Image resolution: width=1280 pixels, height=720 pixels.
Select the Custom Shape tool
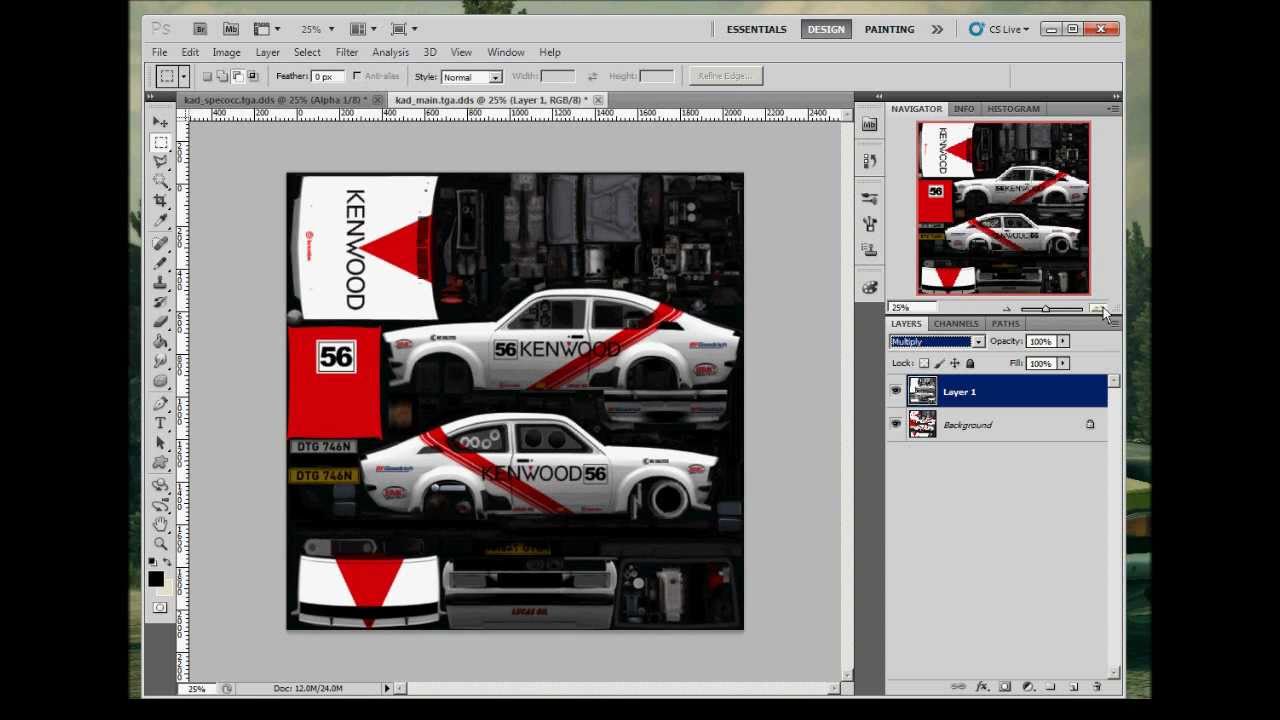160,463
